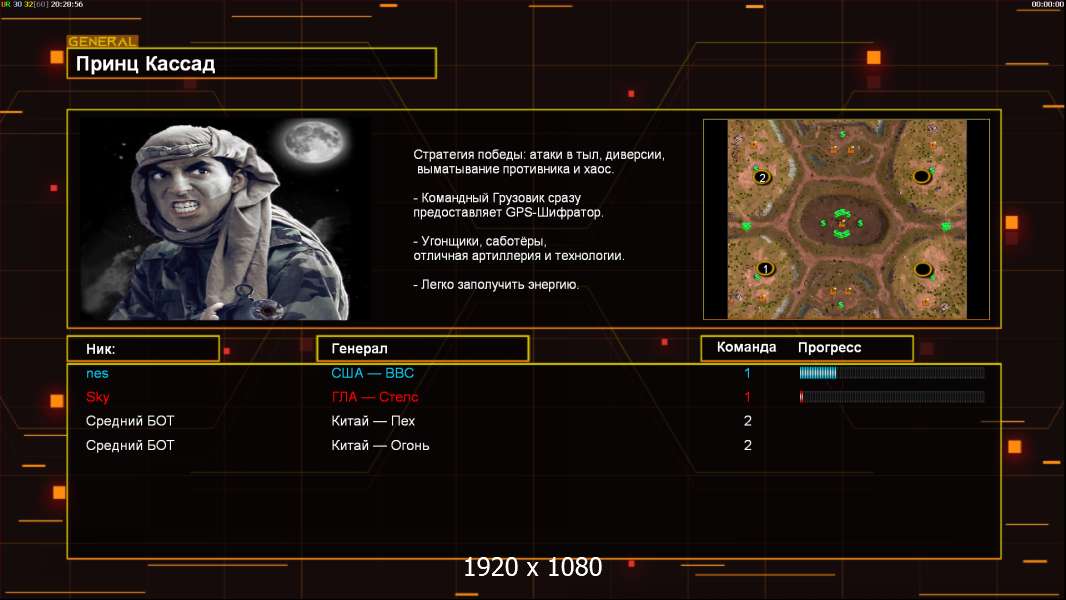
Task: Click the 'Ник:' column header
Action: 143,349
